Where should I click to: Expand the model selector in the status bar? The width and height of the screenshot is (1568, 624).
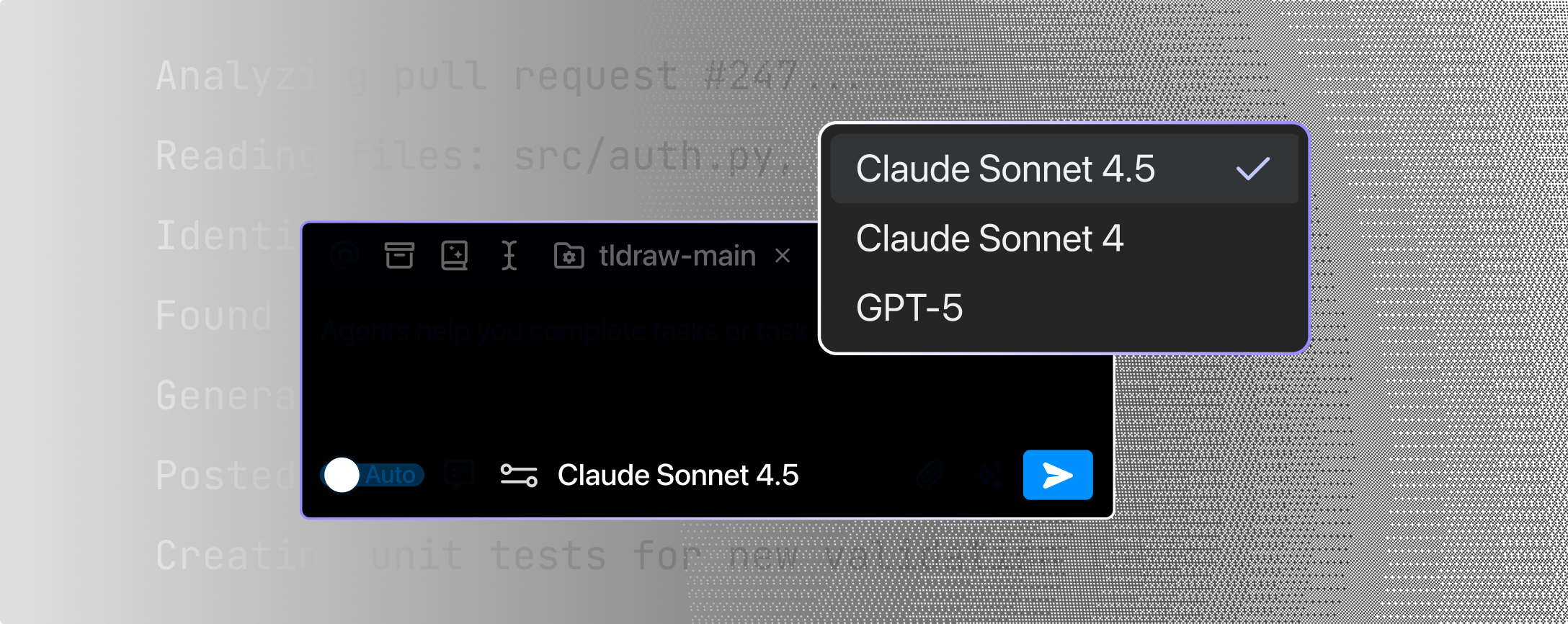click(x=678, y=475)
